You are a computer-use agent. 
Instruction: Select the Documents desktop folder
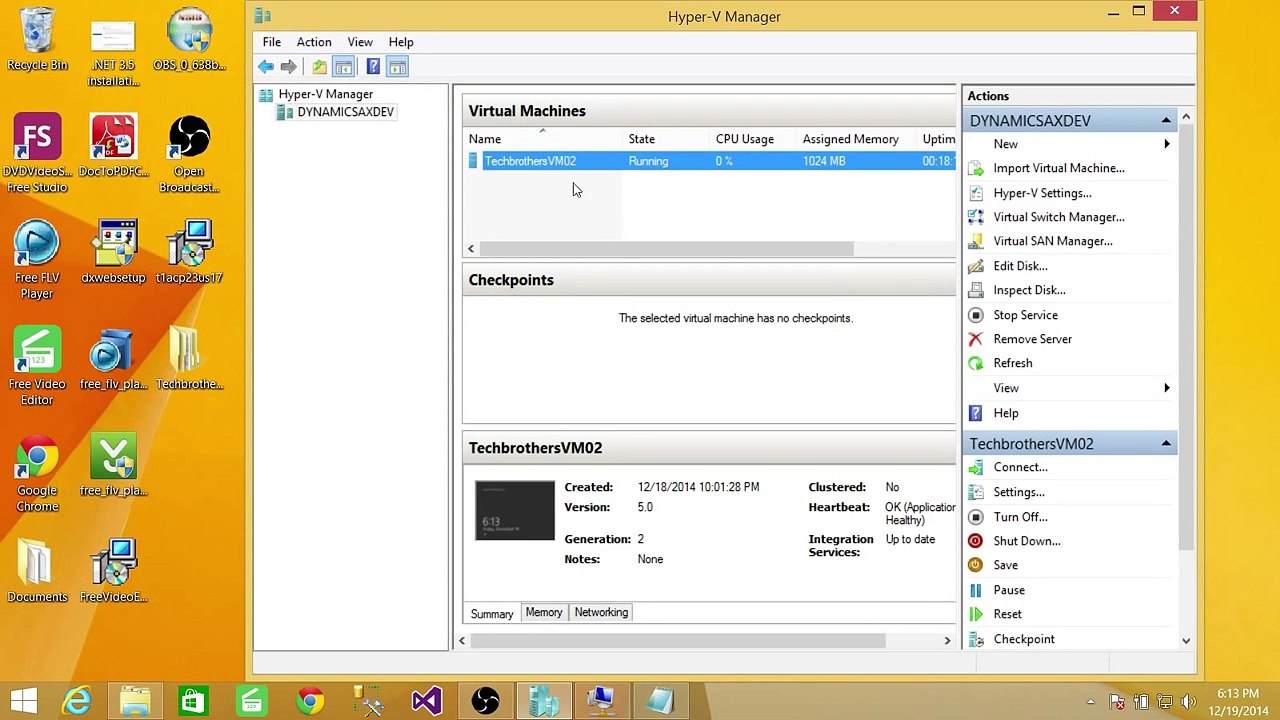37,572
